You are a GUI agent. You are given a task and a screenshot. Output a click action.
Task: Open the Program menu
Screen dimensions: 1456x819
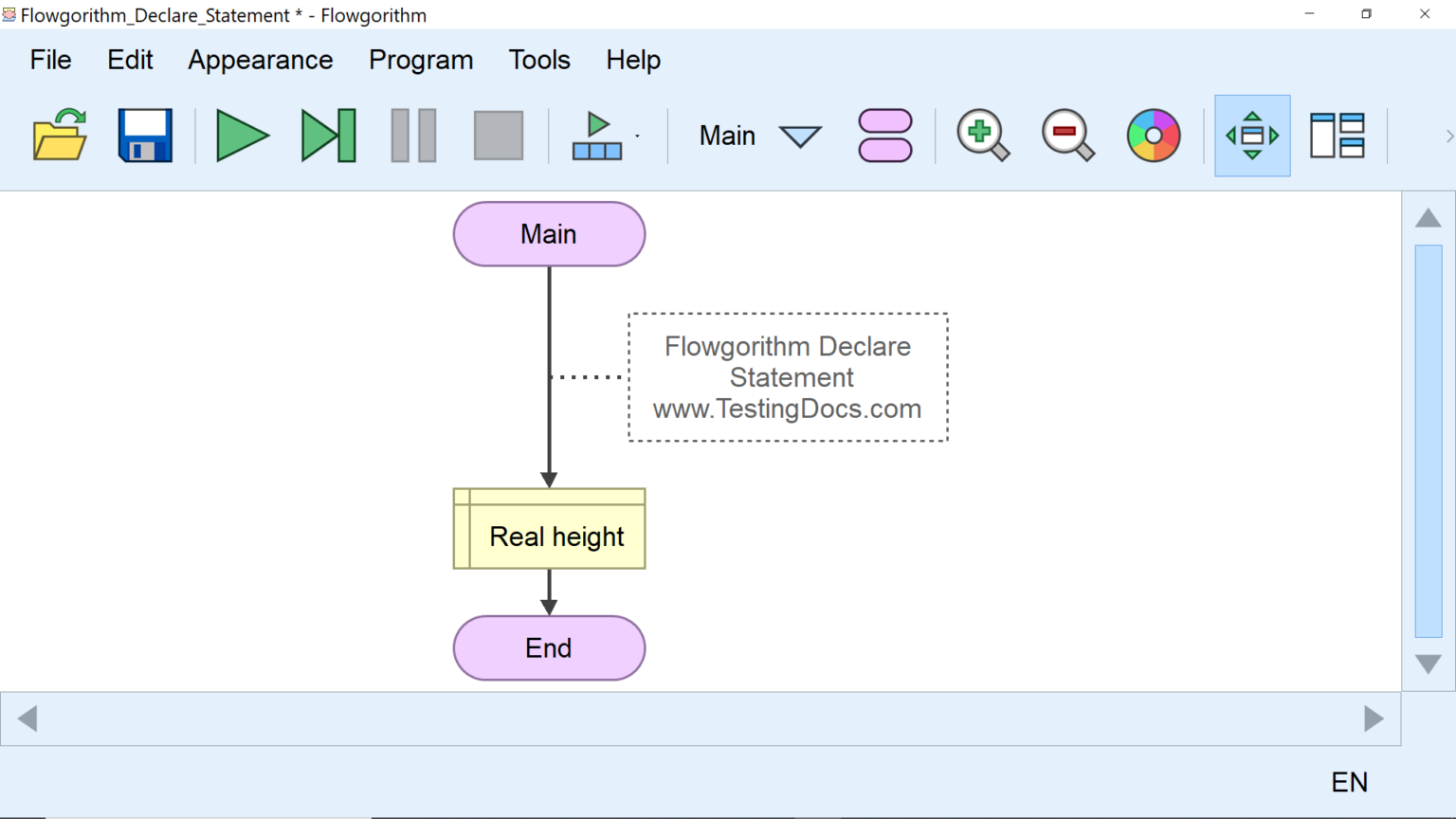(421, 60)
